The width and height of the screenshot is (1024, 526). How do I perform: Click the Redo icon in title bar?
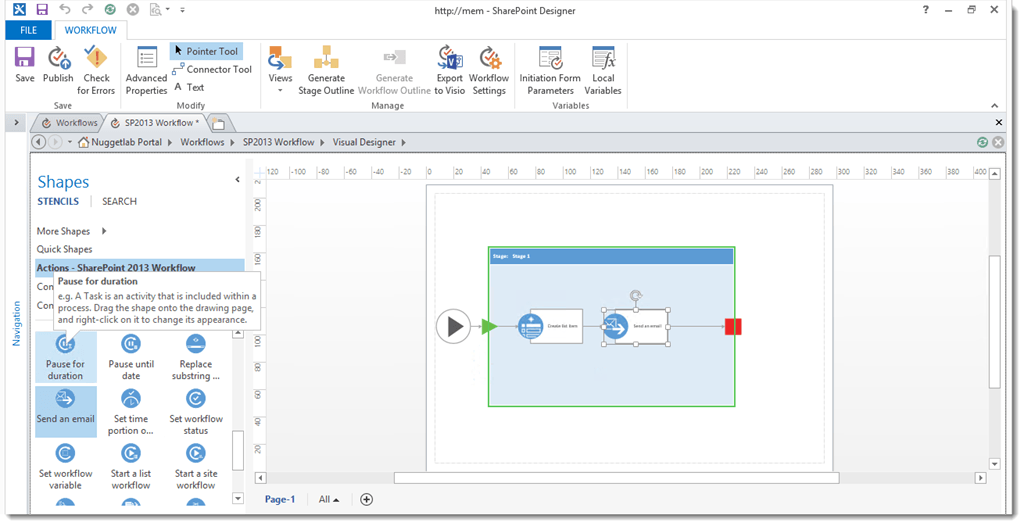[x=87, y=9]
